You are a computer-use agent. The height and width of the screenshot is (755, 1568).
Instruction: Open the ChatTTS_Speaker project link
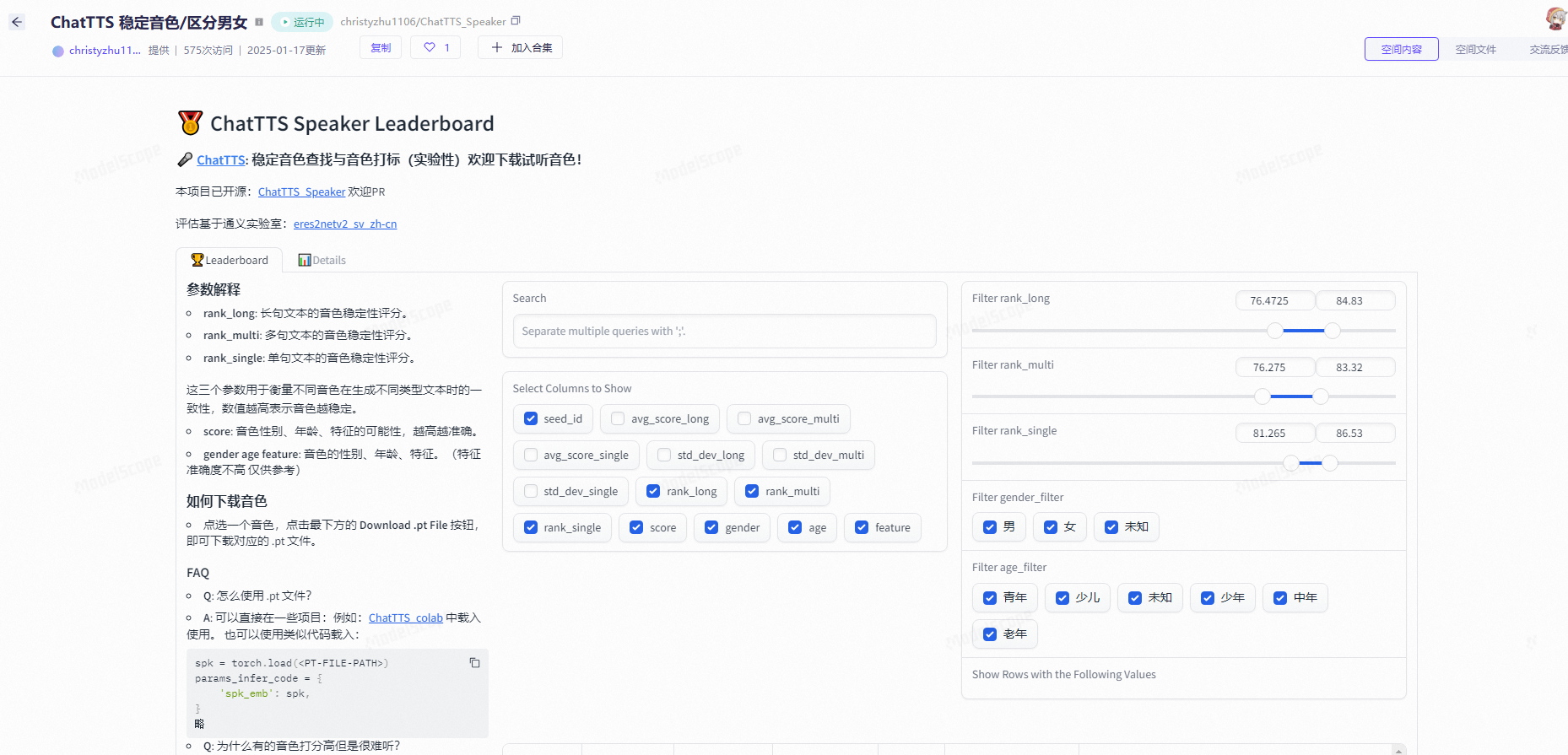coord(301,191)
